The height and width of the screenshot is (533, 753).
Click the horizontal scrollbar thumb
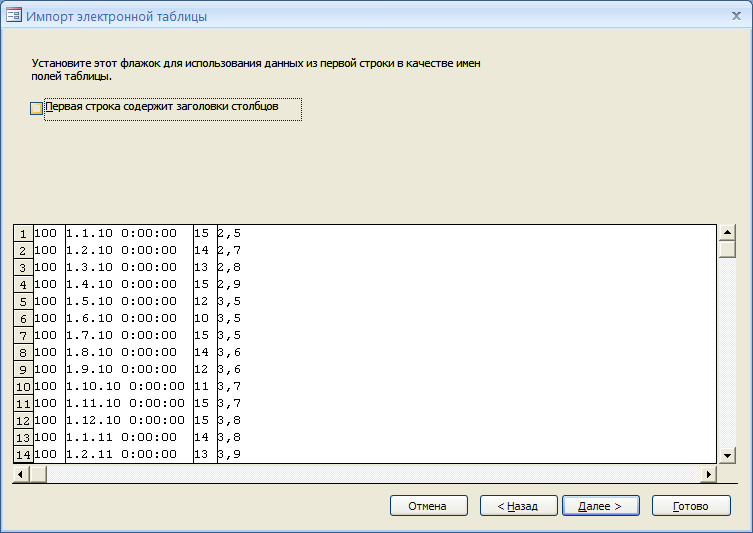point(38,474)
